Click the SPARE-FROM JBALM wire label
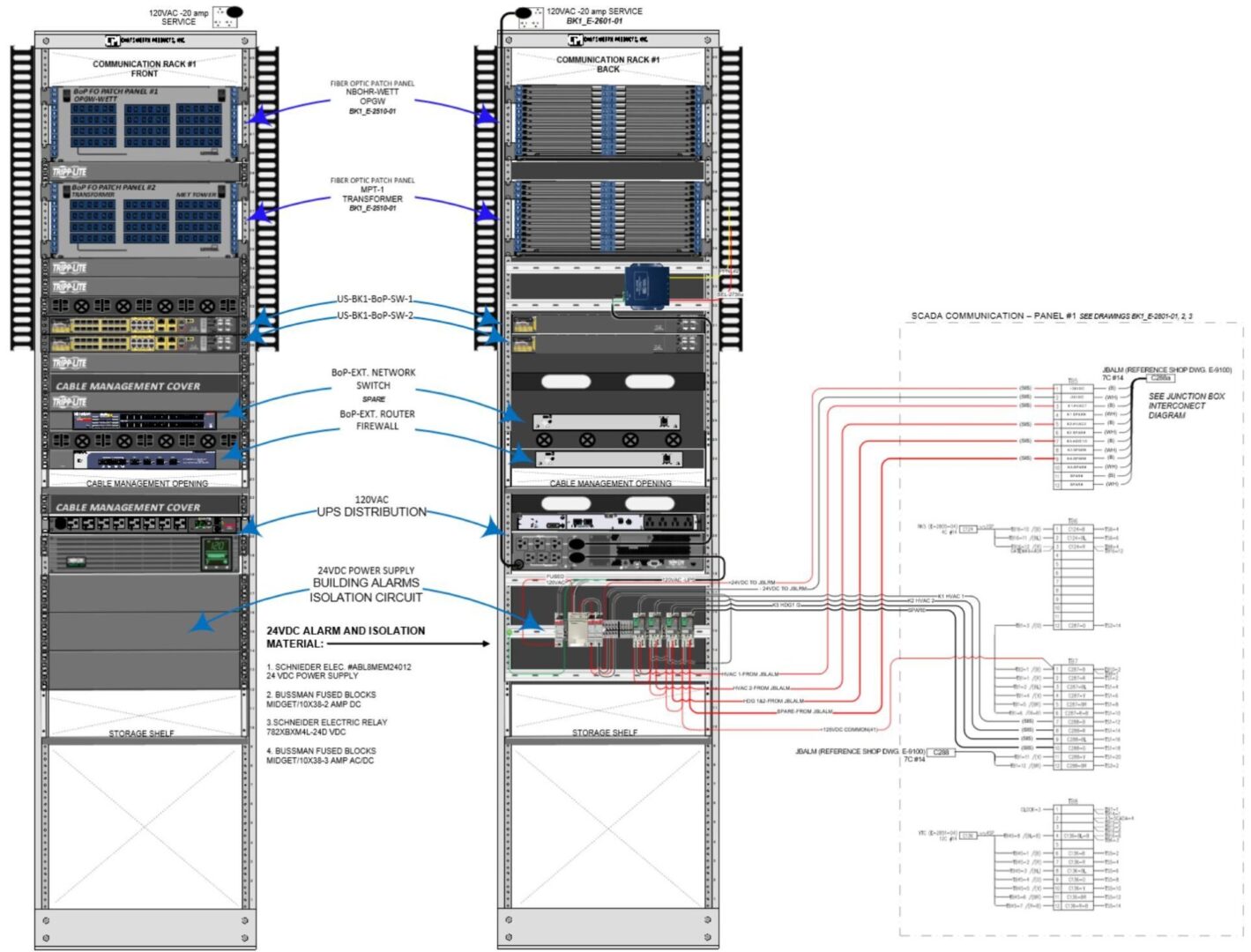This screenshot has height=952, width=1251. 804,711
